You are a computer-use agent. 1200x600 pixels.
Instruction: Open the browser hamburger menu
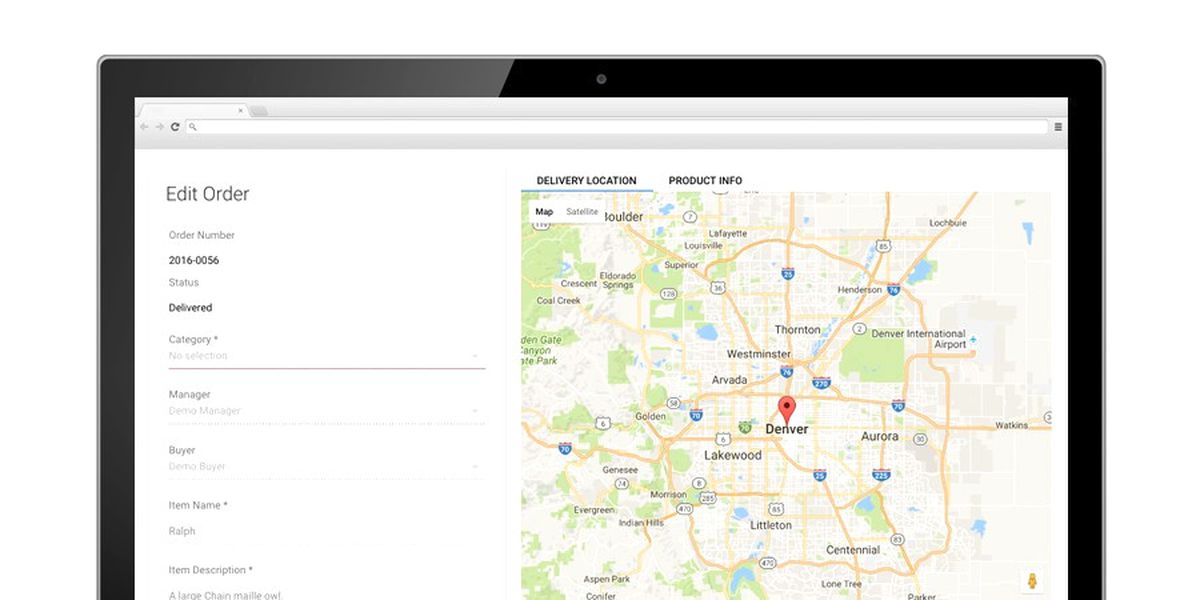[x=1058, y=127]
